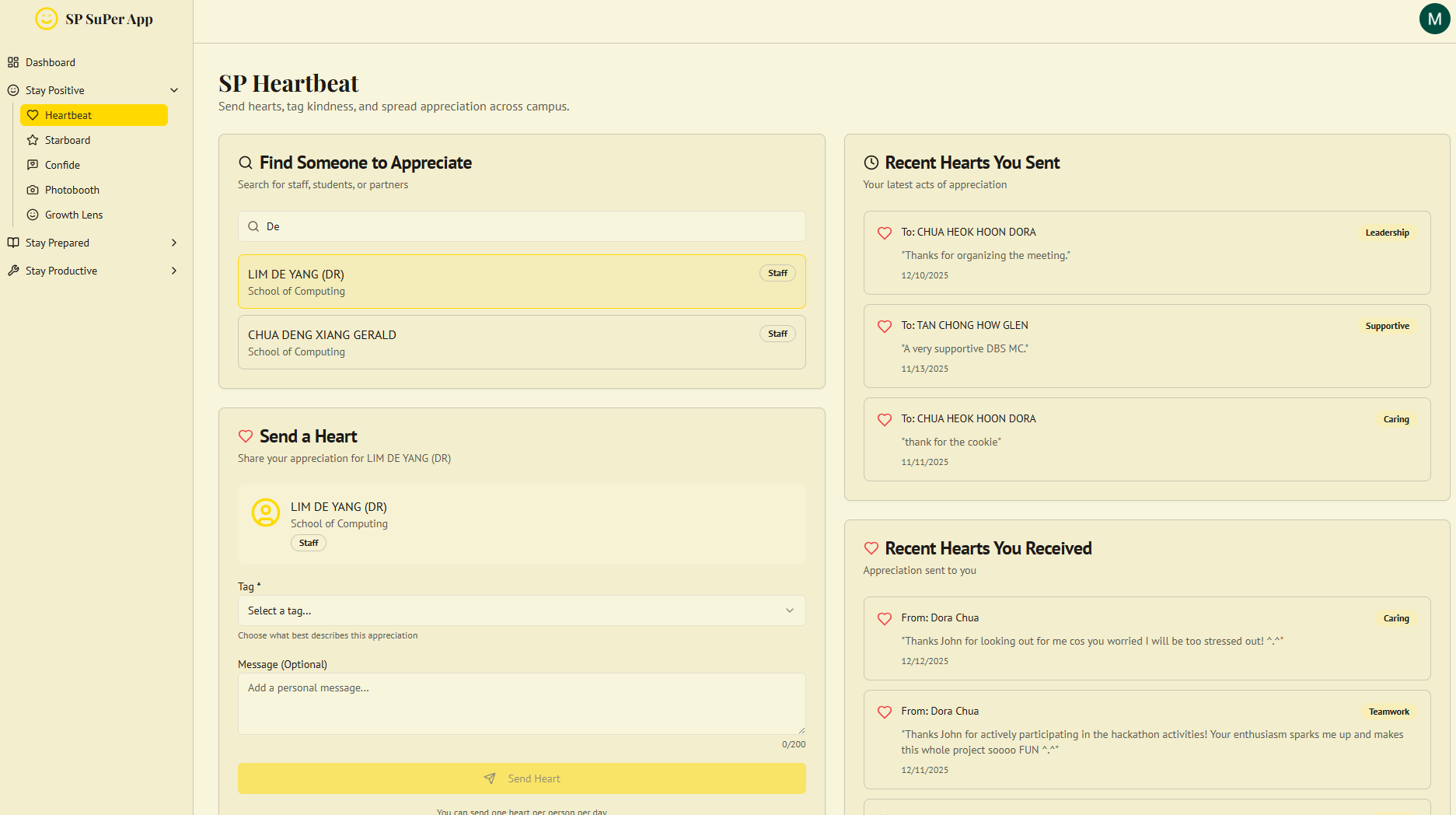Click the Growth Lens face icon
This screenshot has height=815, width=1456.
pyautogui.click(x=33, y=215)
